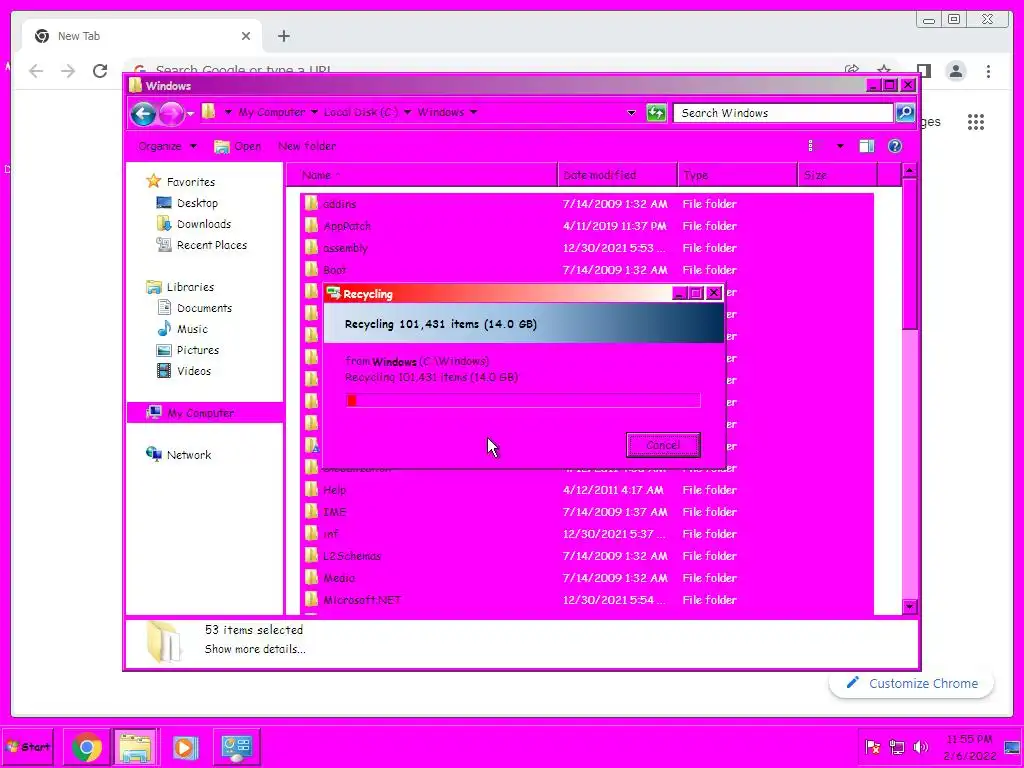Screen dimensions: 1024x768
Task: Close the New Tab tab in Chrome
Action: point(246,36)
